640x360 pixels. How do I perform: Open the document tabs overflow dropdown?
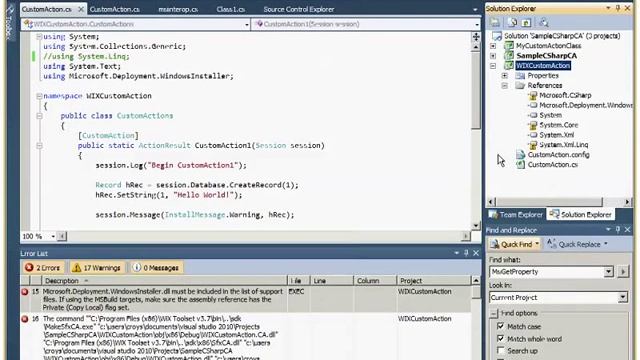pos(475,10)
